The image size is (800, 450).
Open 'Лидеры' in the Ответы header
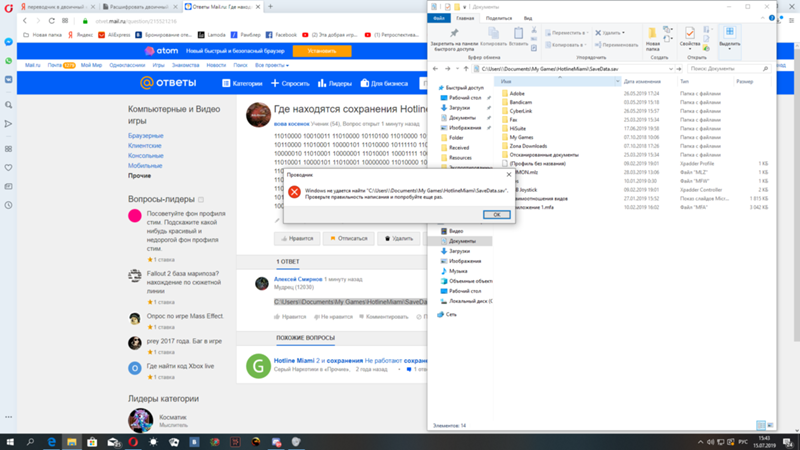335,83
